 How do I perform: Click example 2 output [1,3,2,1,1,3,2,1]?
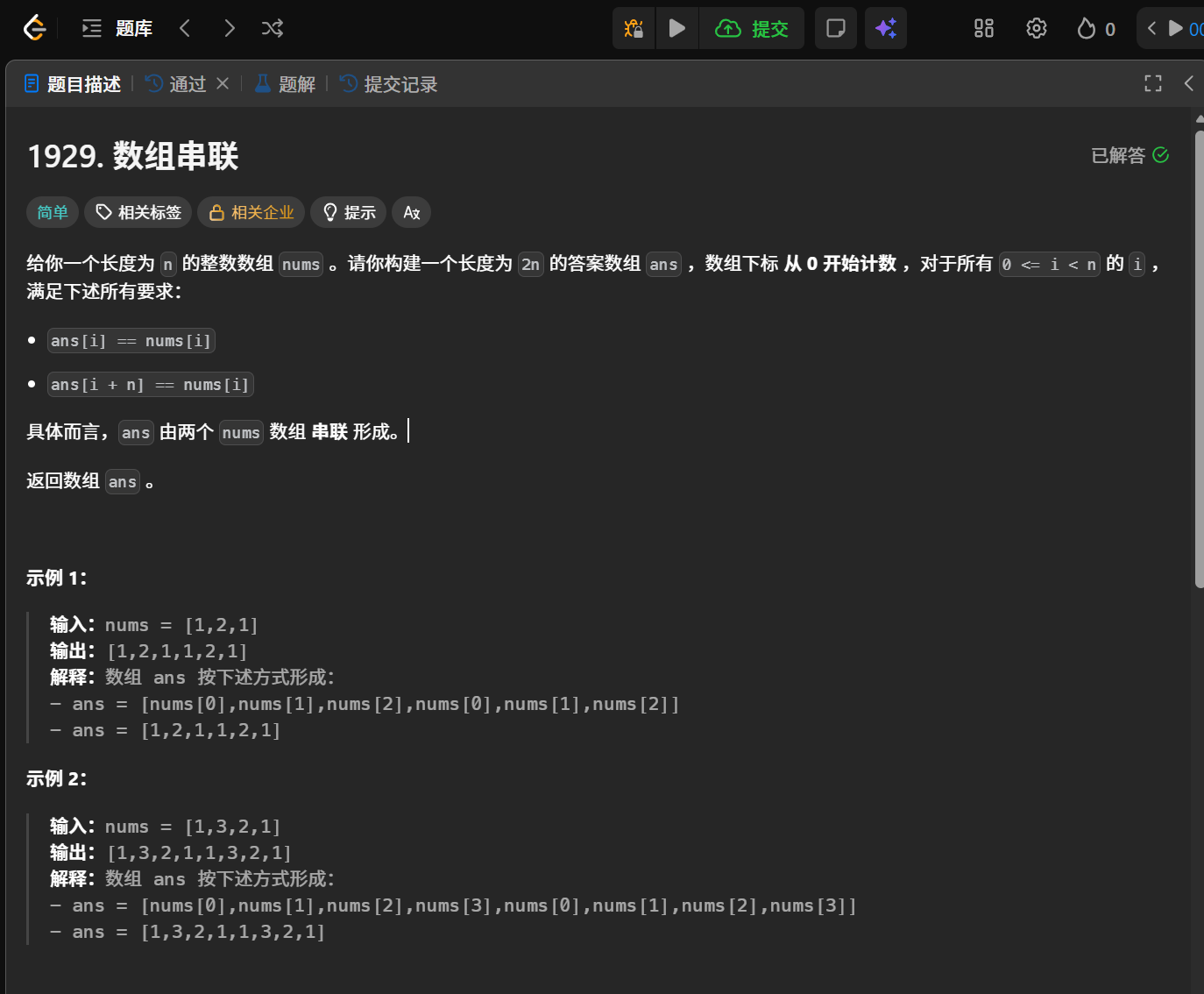tap(200, 853)
